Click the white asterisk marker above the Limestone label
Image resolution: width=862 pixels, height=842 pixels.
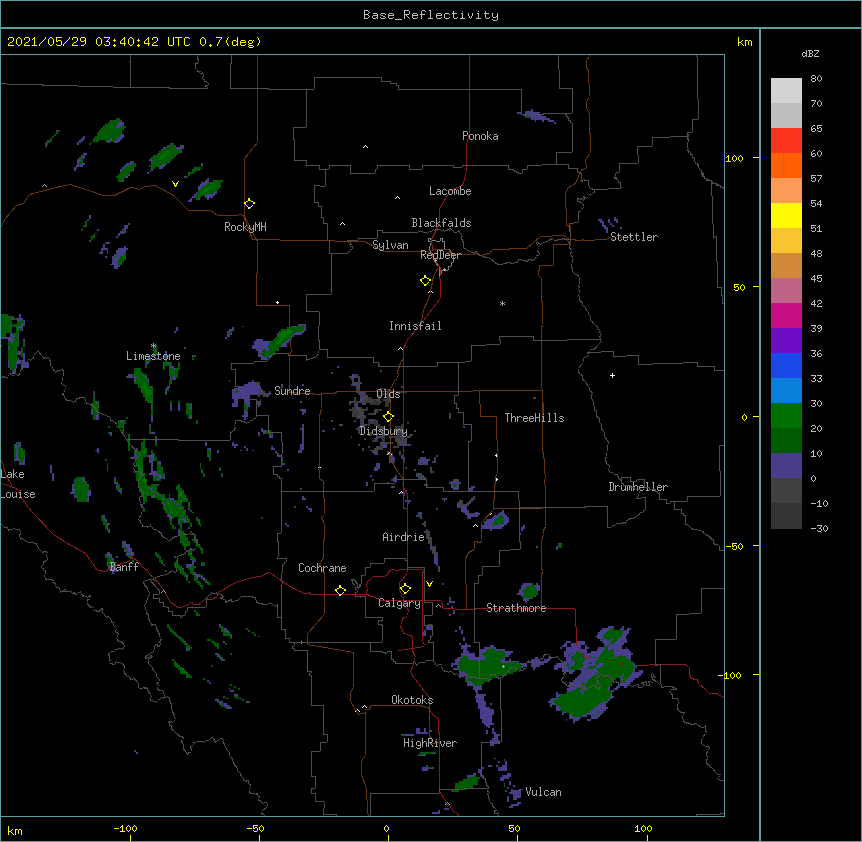153,346
